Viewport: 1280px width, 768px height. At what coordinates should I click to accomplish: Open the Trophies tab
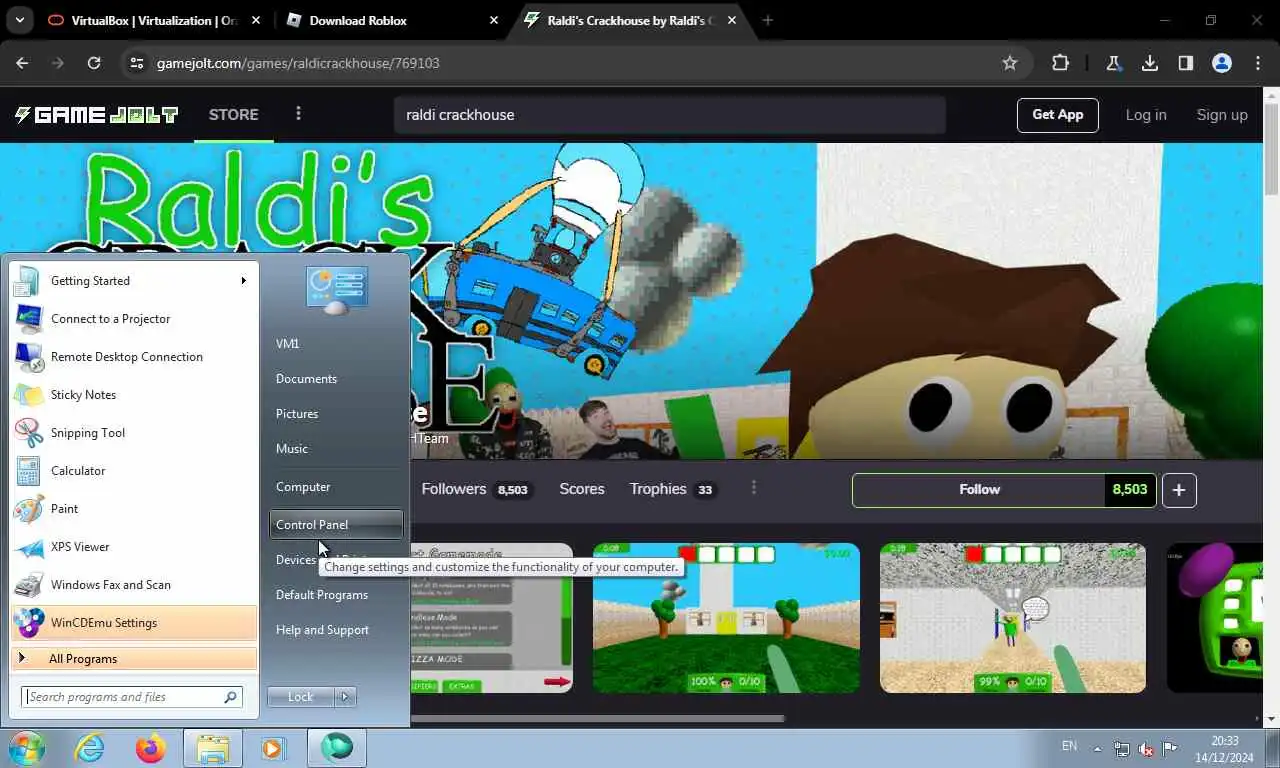click(x=673, y=489)
